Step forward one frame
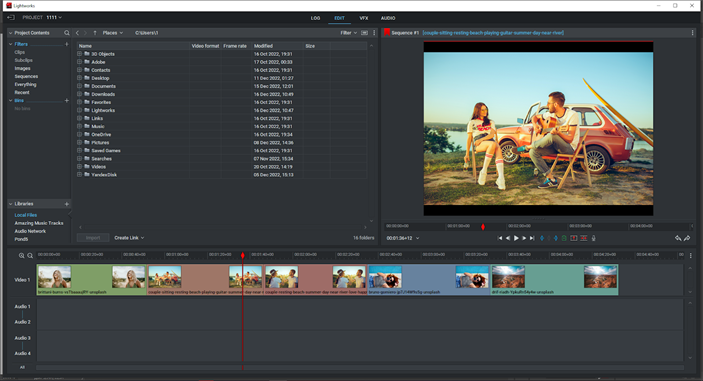 [x=524, y=238]
